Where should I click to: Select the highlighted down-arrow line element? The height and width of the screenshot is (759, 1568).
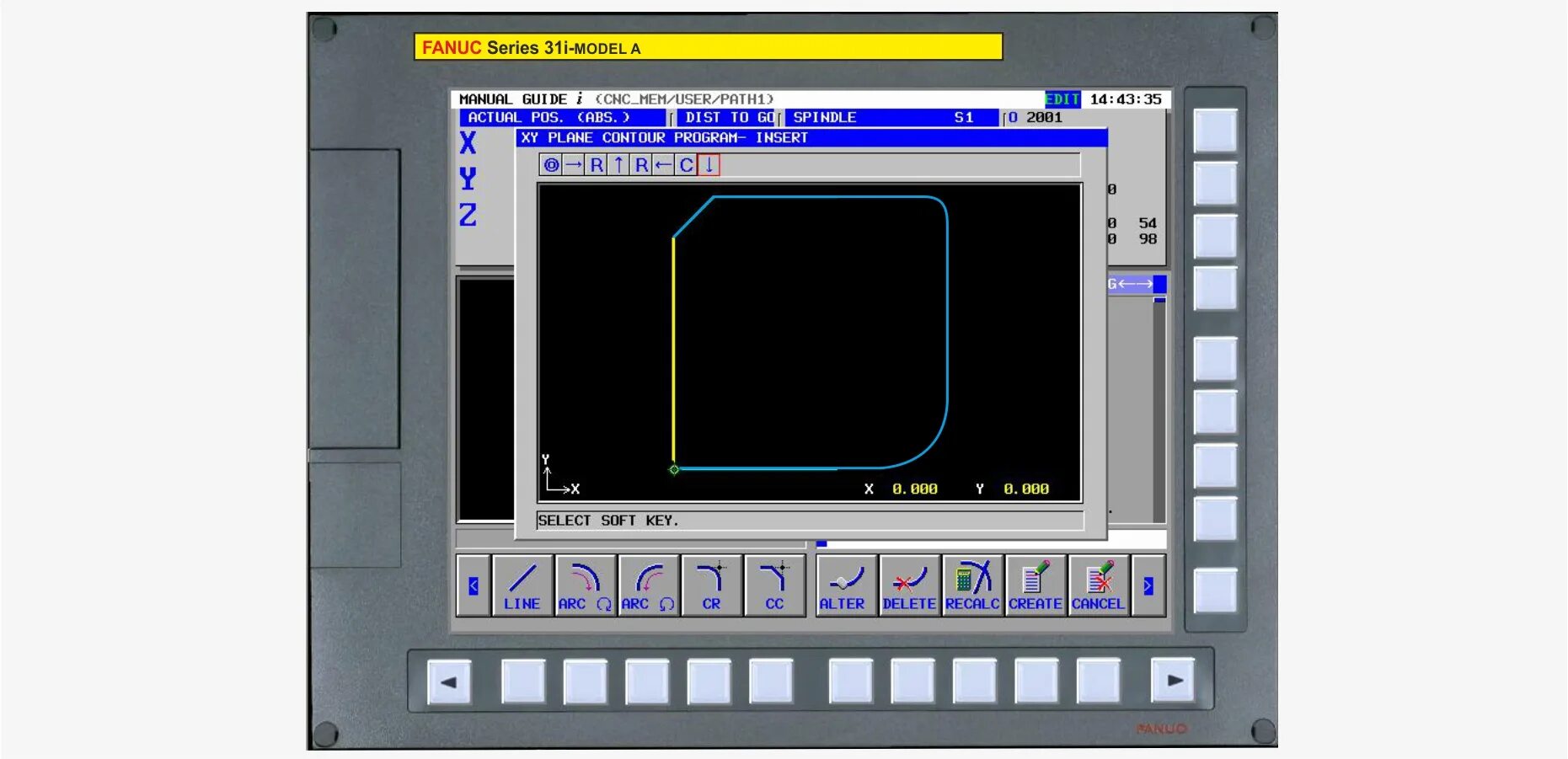[x=709, y=165]
